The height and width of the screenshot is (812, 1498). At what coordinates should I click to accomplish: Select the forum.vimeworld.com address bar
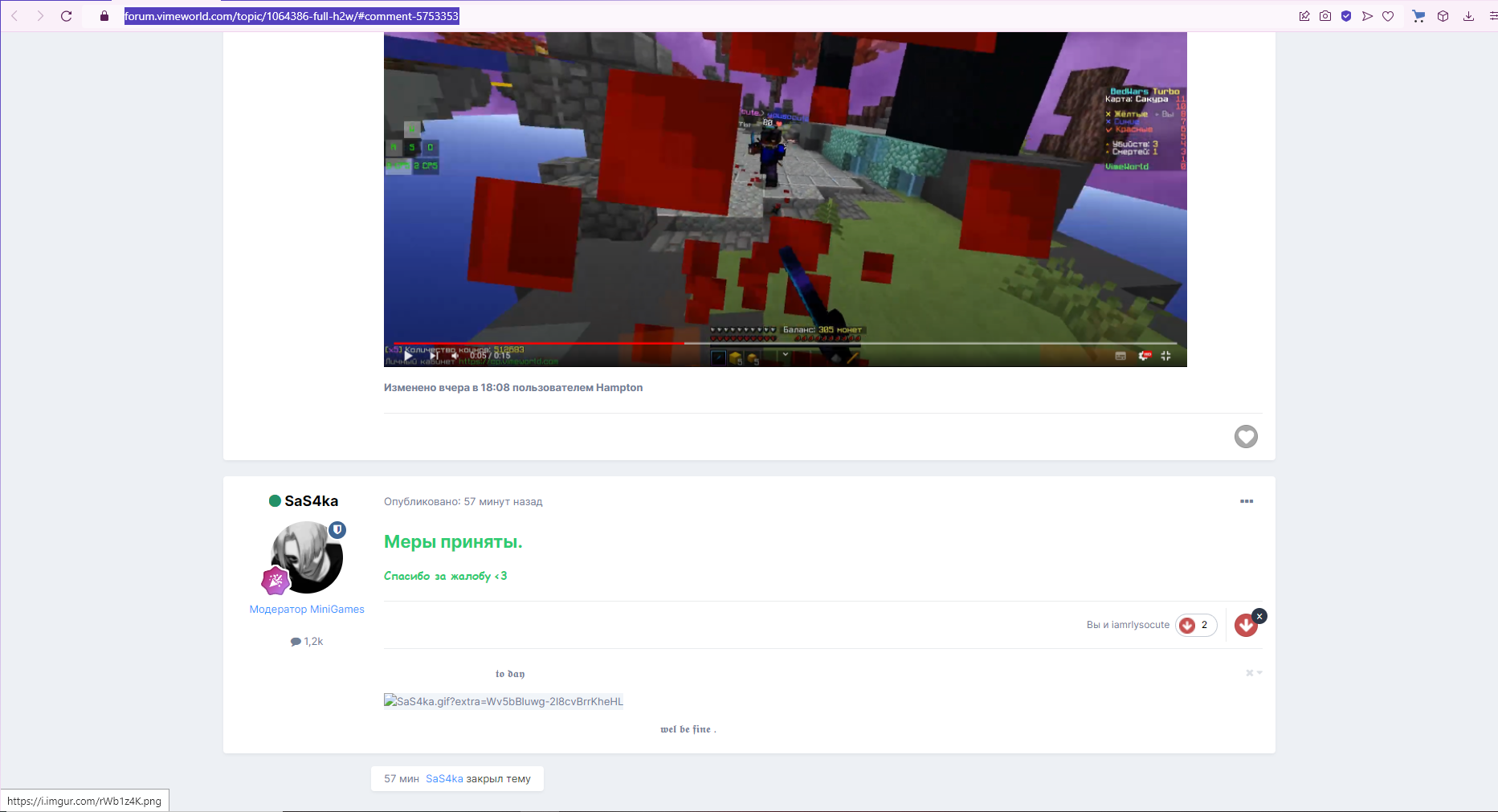pos(292,16)
